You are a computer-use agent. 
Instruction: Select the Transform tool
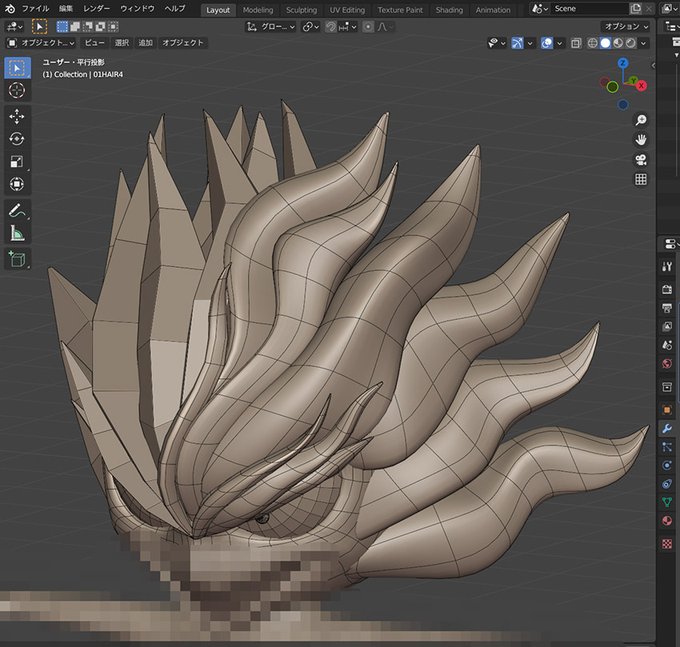(x=17, y=184)
